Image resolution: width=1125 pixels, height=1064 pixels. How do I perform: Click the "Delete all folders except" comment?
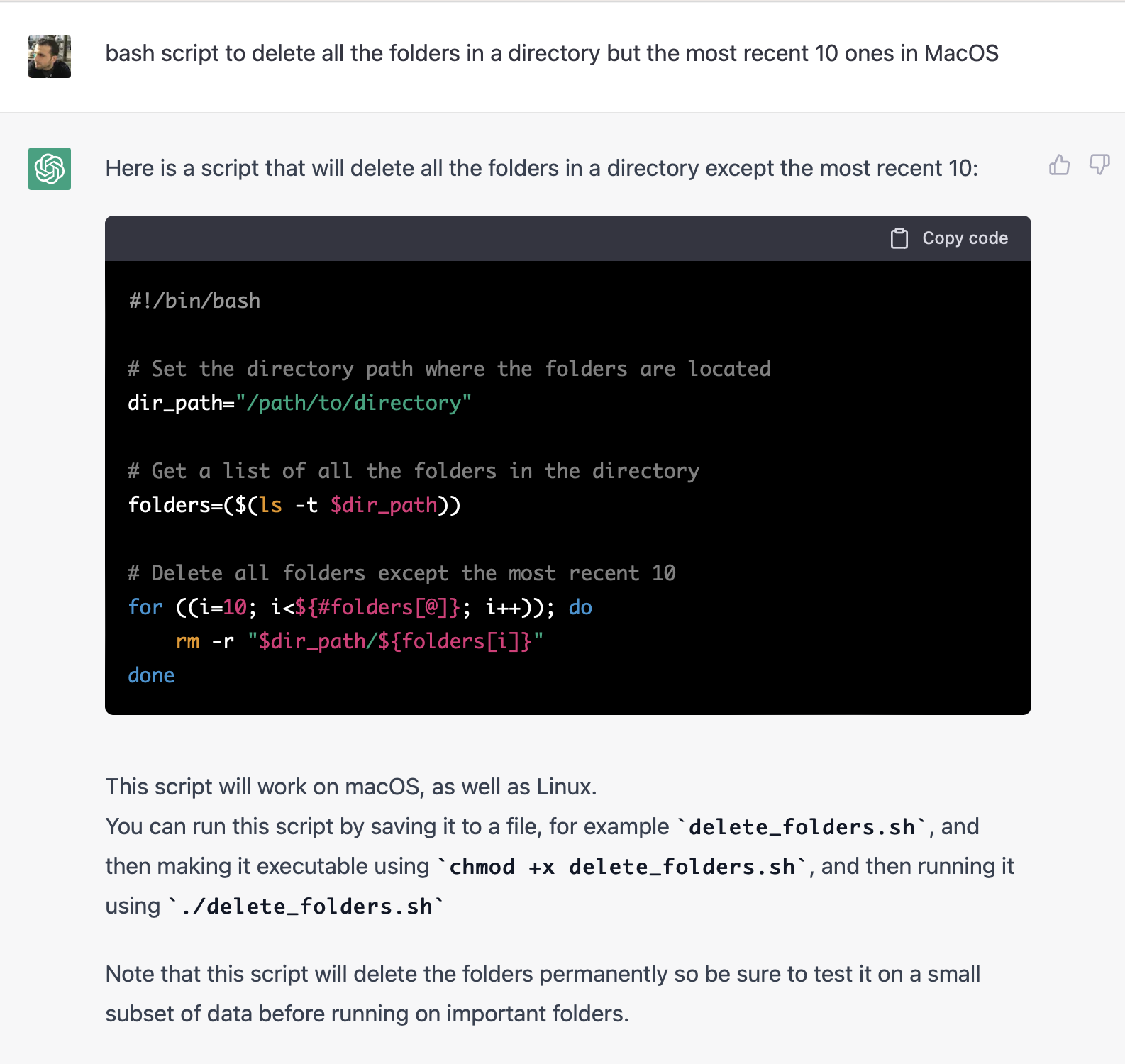pos(401,573)
